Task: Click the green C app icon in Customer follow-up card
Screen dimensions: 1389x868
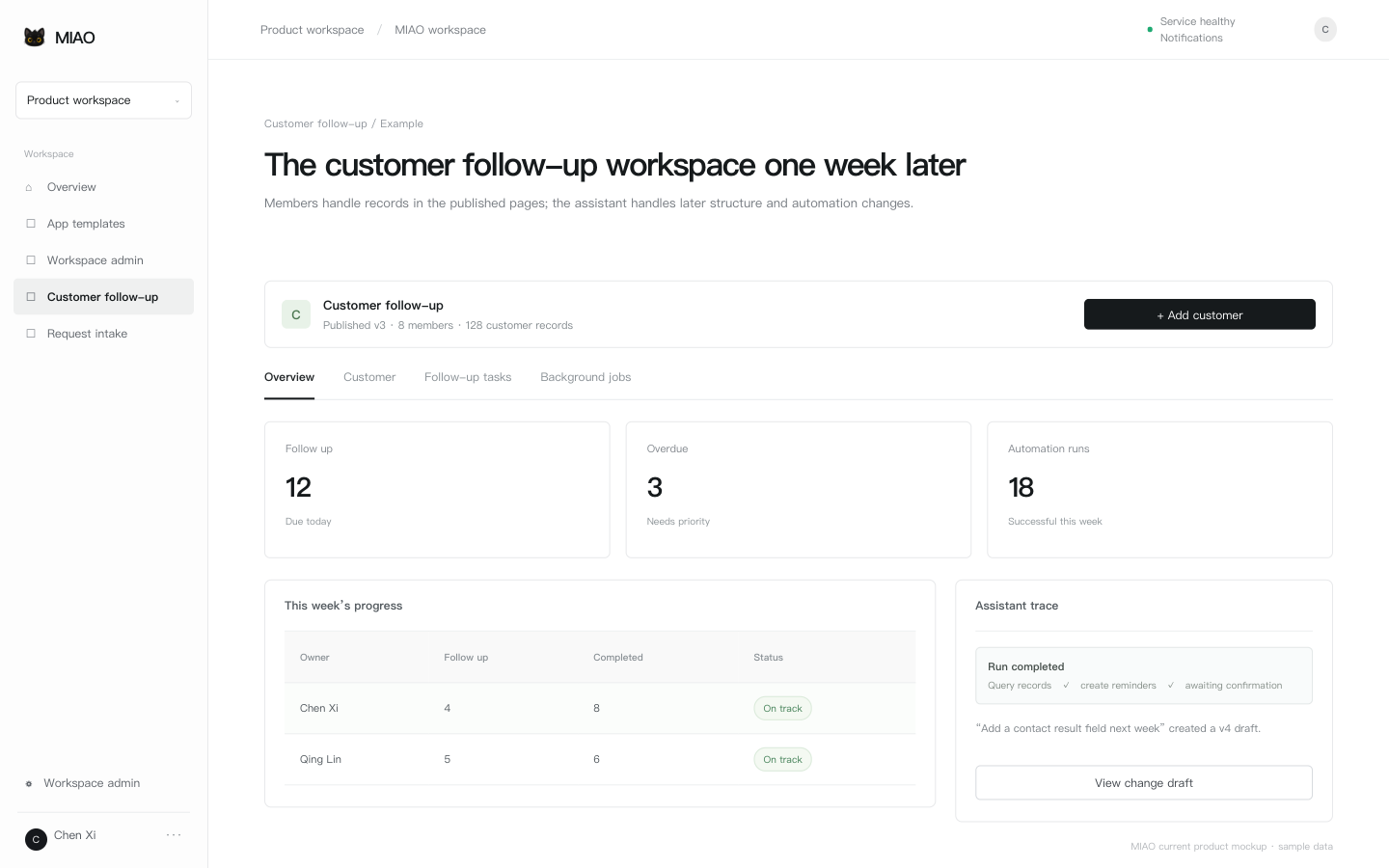Action: (x=296, y=314)
